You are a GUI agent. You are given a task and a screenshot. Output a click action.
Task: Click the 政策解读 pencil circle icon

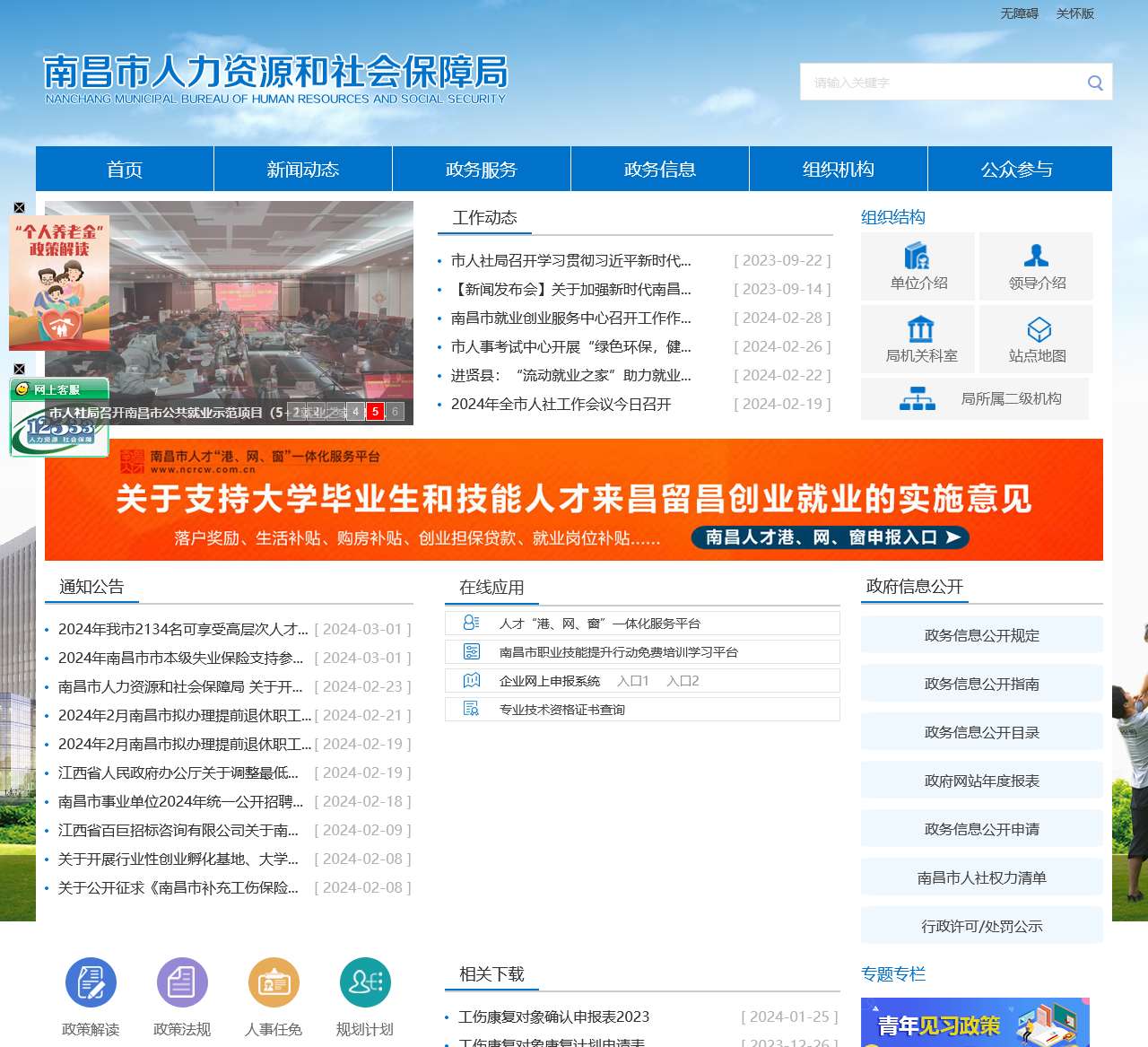coord(90,983)
